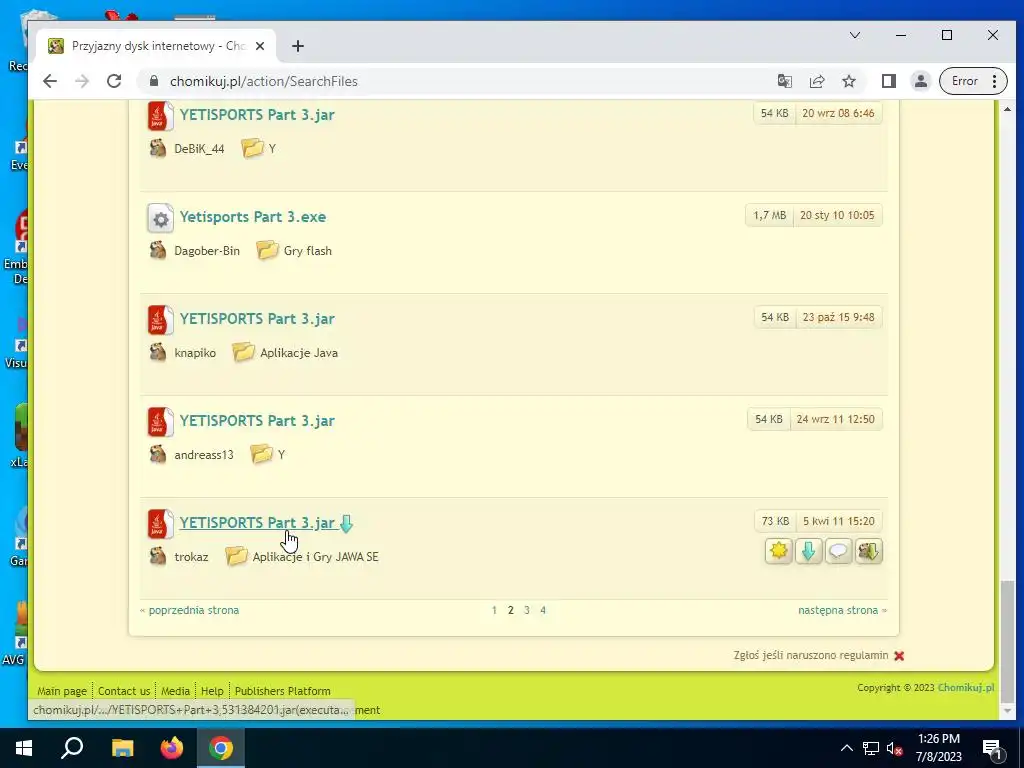Click the translate page icon in address bar
The width and height of the screenshot is (1024, 768).
(784, 81)
